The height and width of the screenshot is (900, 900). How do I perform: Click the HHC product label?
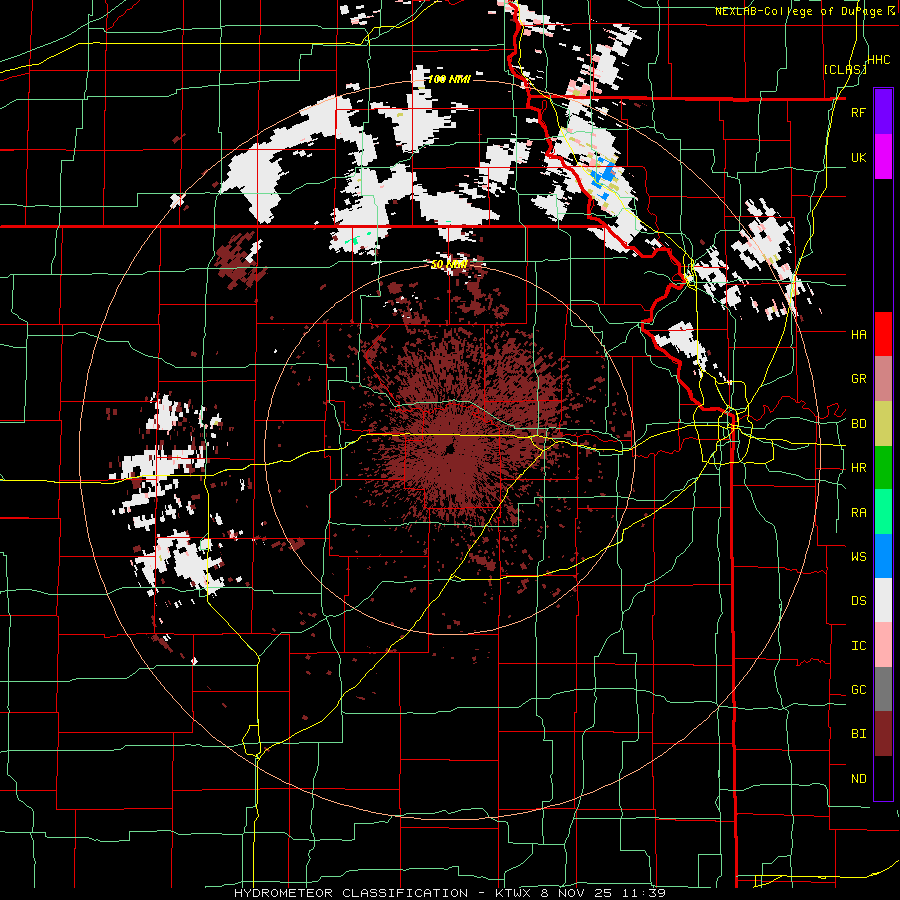point(879,60)
